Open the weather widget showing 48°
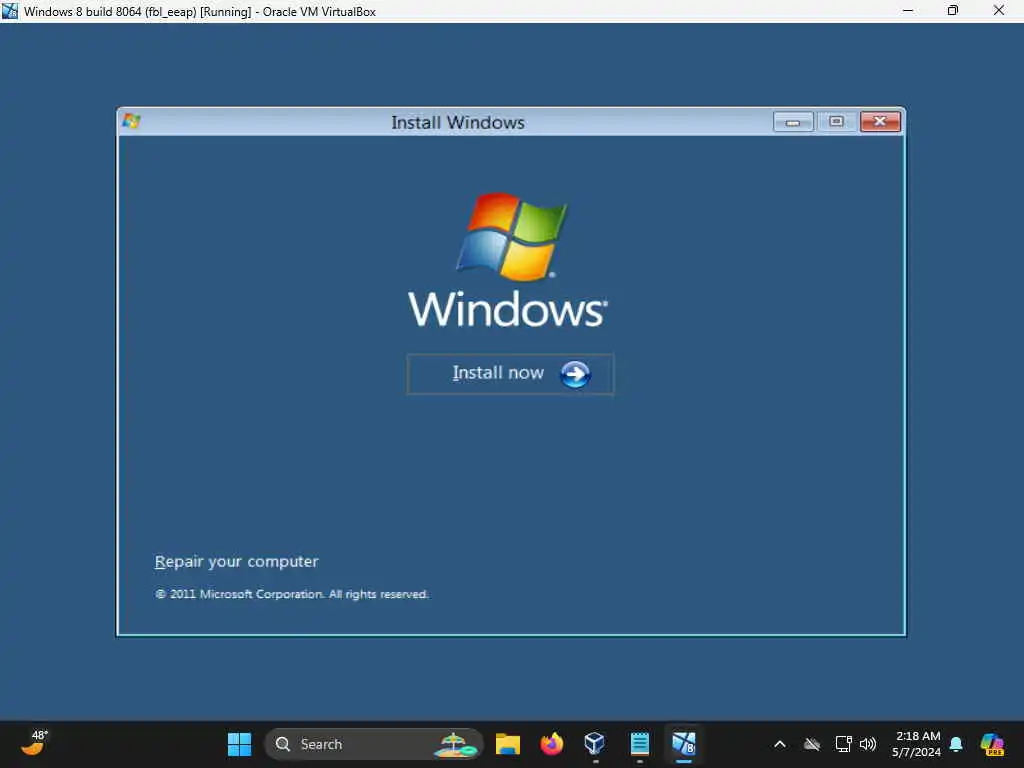This screenshot has width=1024, height=768. click(x=34, y=743)
